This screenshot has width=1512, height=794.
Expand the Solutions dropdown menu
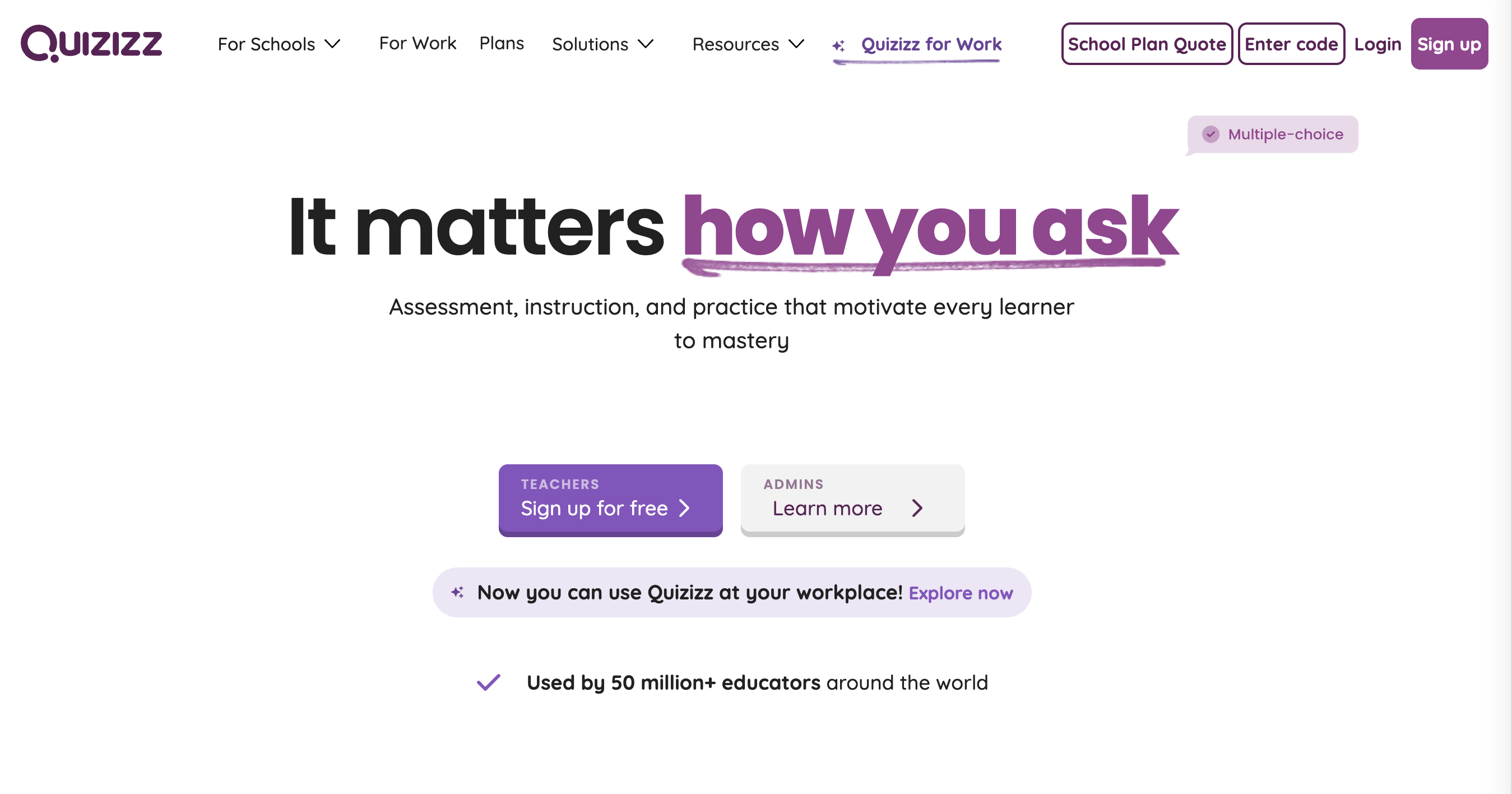604,44
